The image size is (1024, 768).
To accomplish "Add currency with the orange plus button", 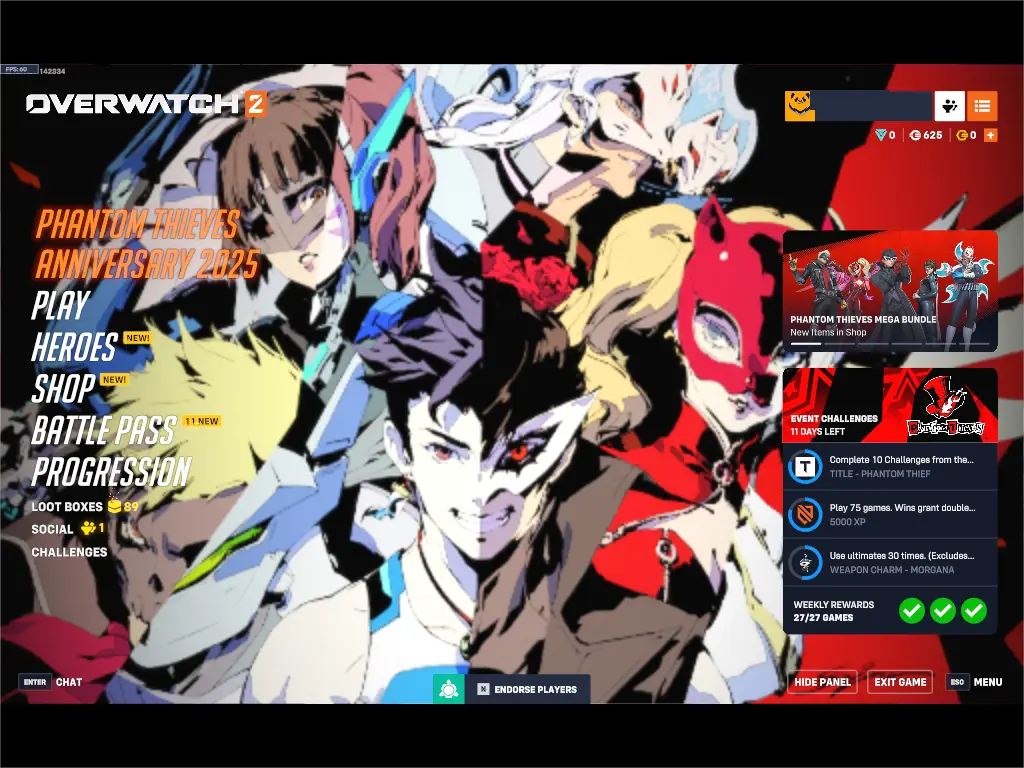I will coord(990,135).
